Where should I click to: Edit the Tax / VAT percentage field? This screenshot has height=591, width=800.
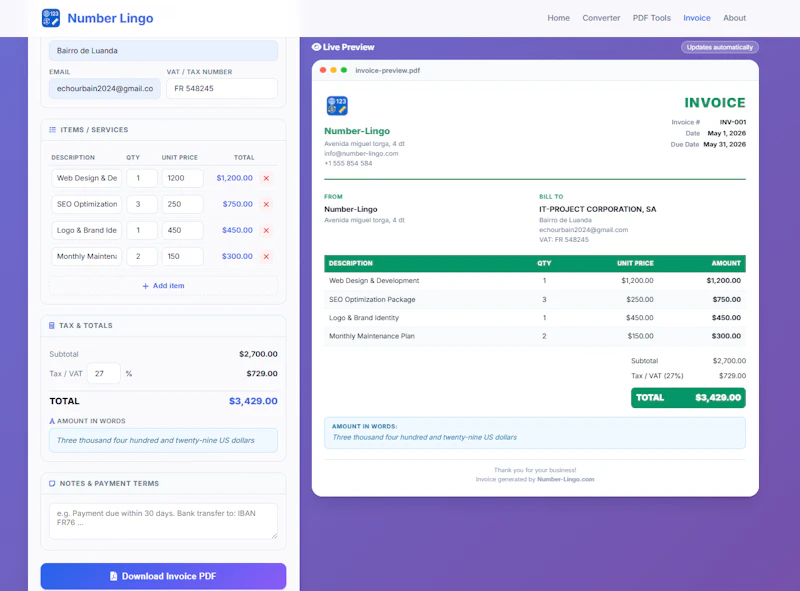[104, 374]
